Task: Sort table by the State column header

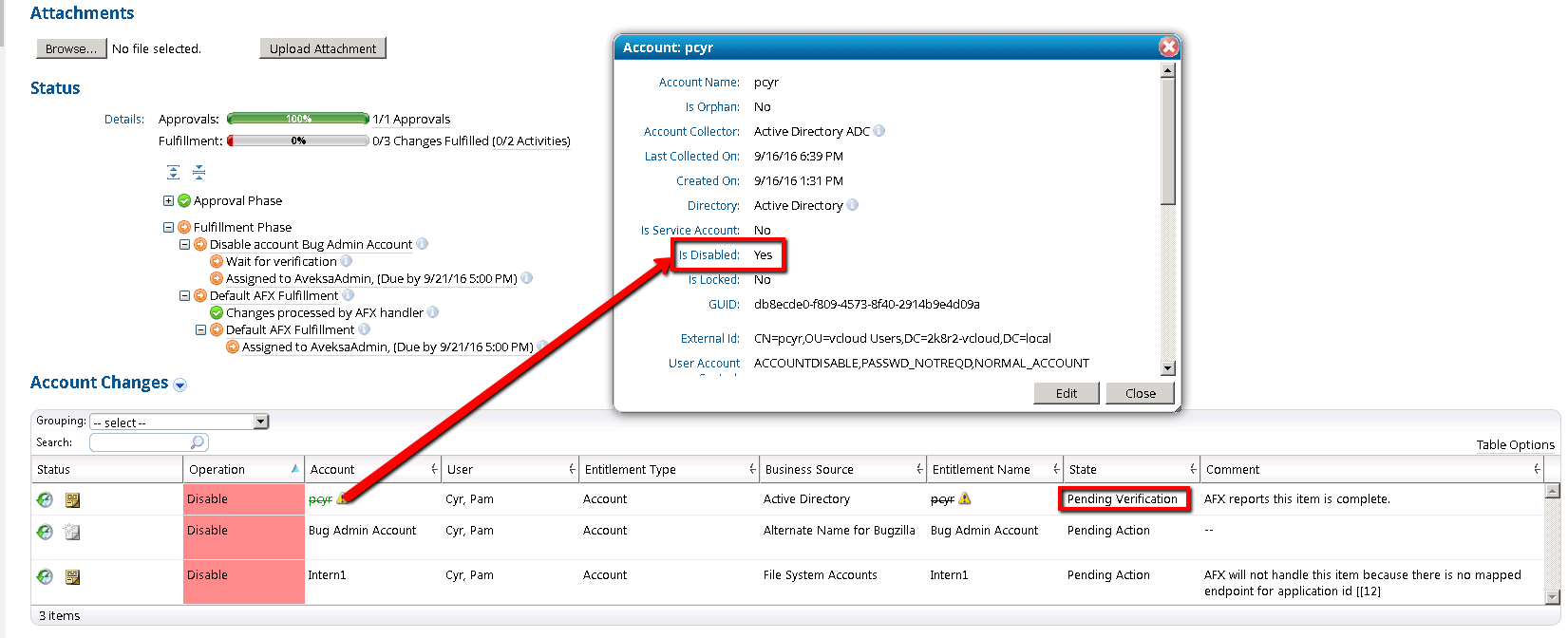Action: (1083, 469)
